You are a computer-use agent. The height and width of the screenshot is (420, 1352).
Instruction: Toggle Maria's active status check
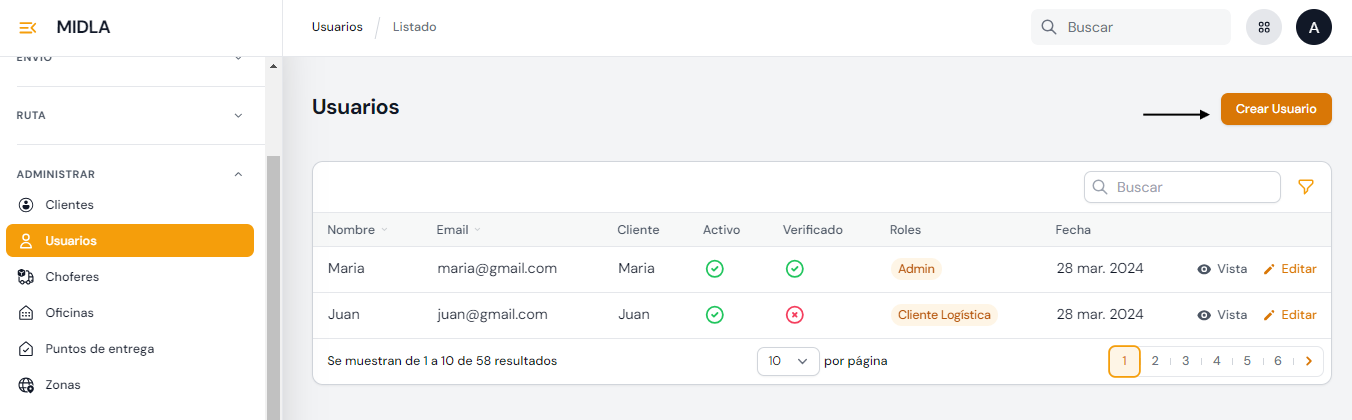point(715,269)
